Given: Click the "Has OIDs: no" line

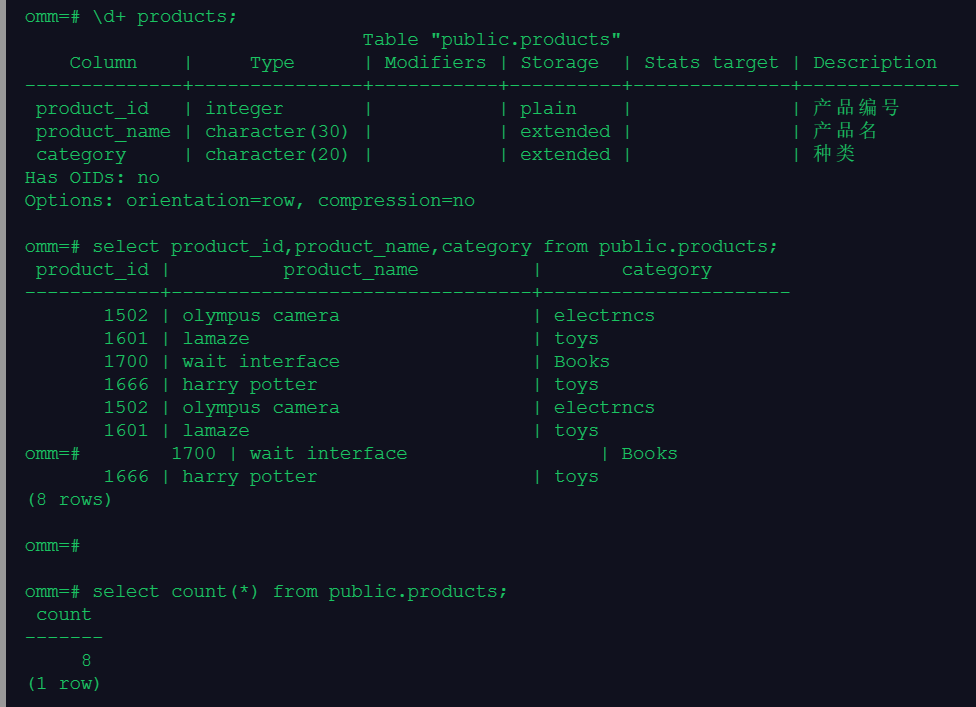Looking at the screenshot, I should 92,178.
